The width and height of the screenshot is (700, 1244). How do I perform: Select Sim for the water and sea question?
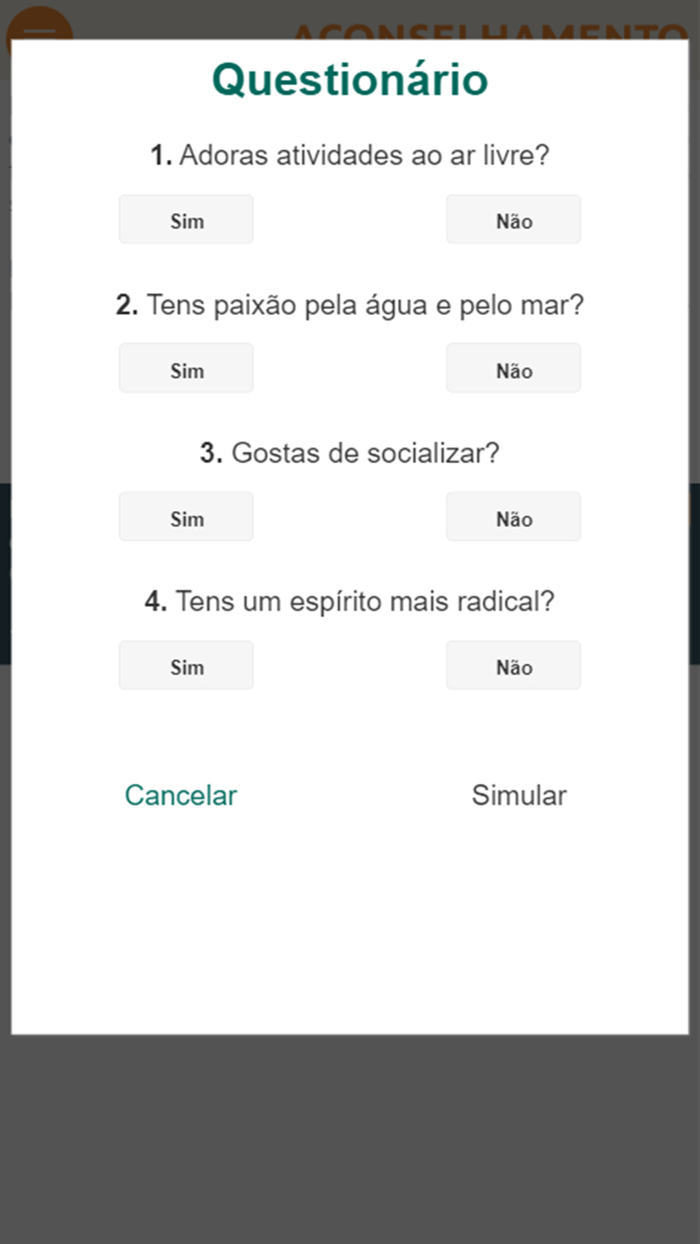tap(185, 368)
